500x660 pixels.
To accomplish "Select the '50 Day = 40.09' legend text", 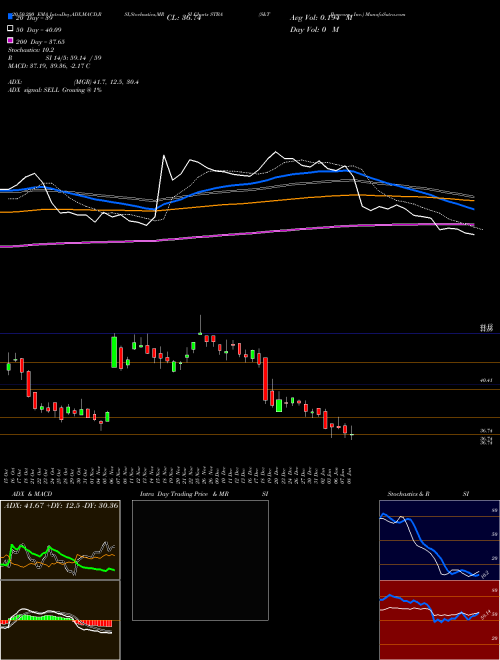I will coord(39,30).
